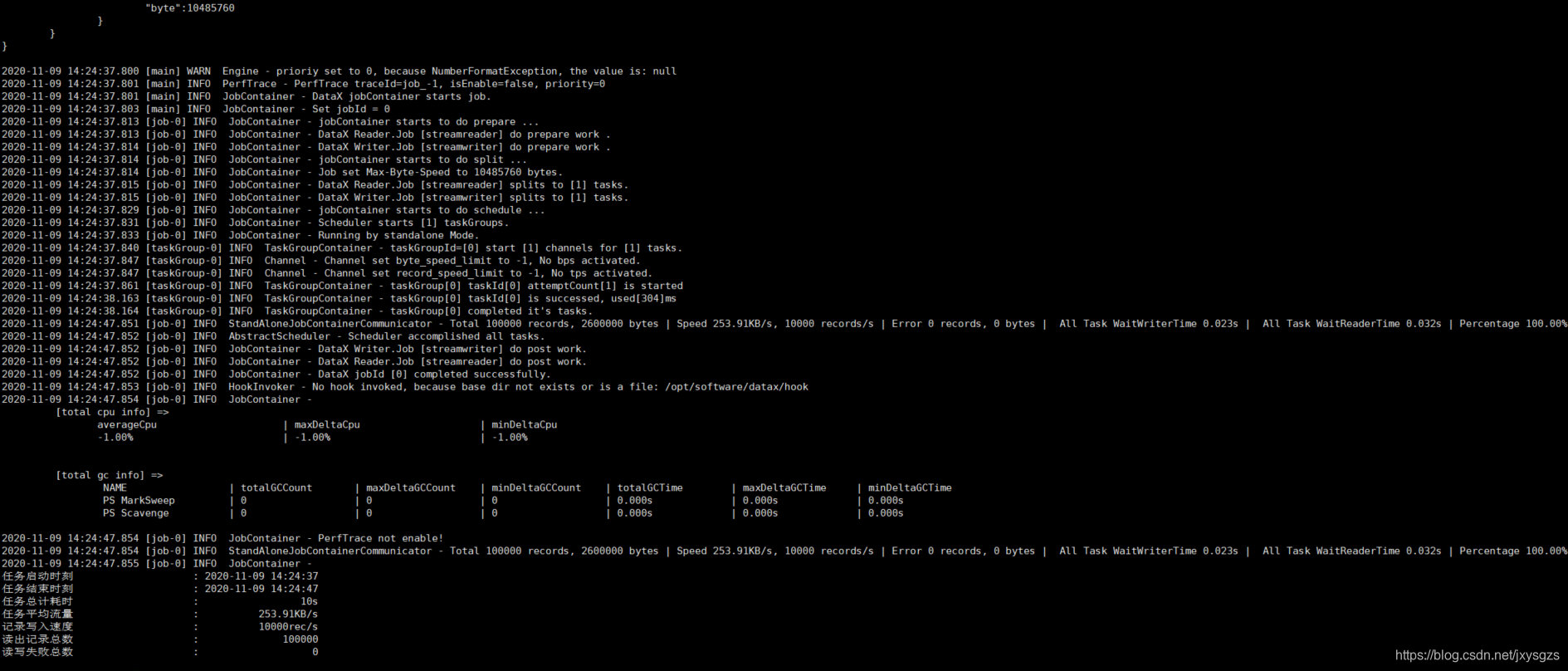Click the averageCpu column header
Viewport: 1568px width, 671px height.
point(127,425)
